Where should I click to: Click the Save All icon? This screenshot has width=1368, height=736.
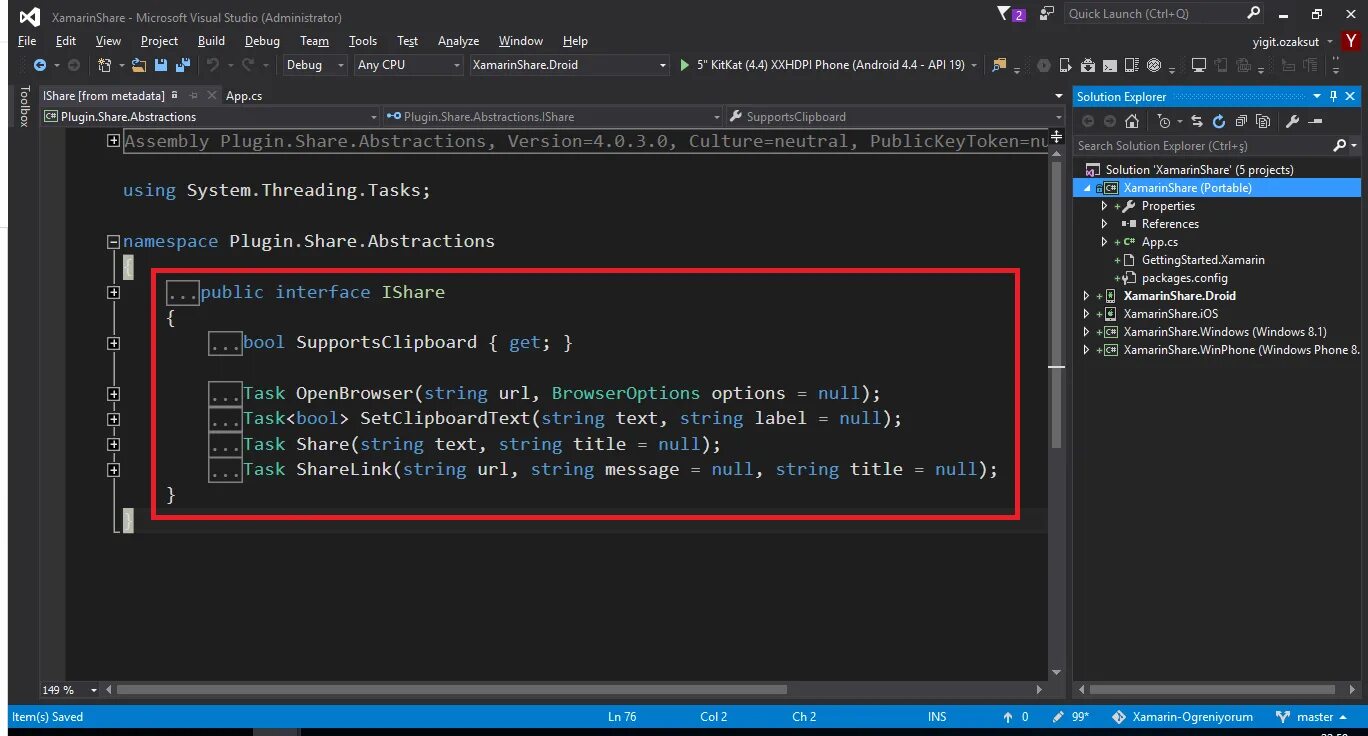(x=183, y=65)
